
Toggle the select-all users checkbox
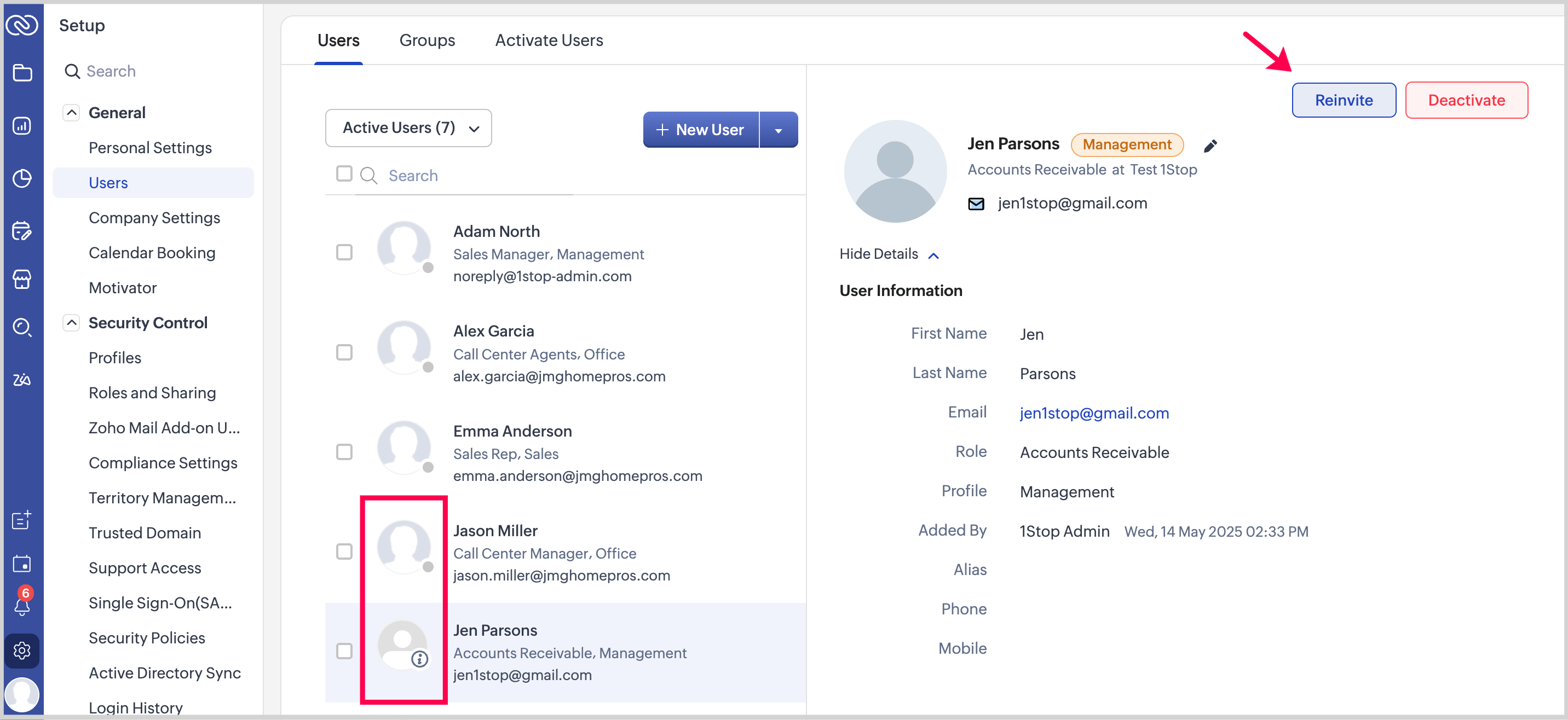point(344,174)
